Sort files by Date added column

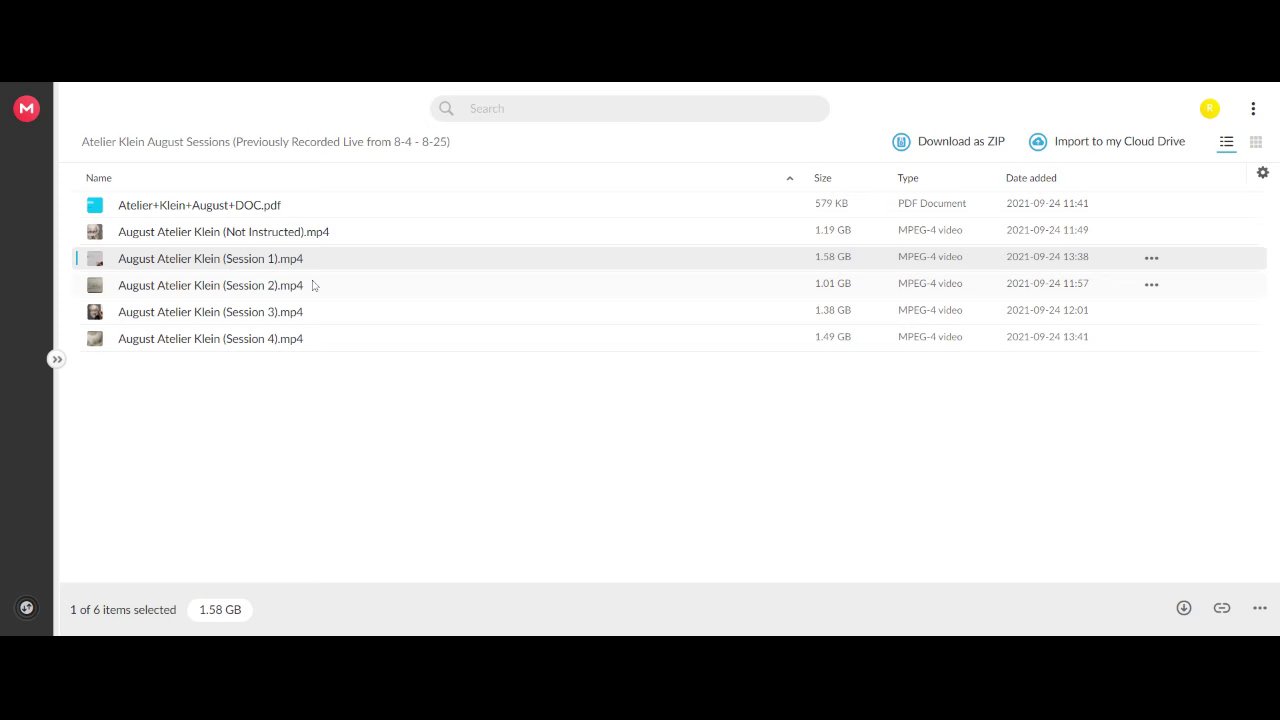tap(1031, 178)
